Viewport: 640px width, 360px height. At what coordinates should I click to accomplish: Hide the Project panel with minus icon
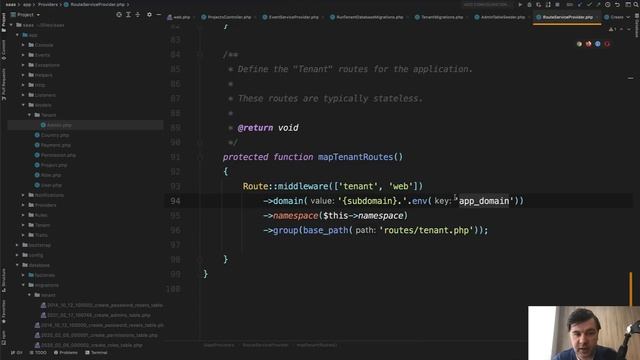click(159, 15)
